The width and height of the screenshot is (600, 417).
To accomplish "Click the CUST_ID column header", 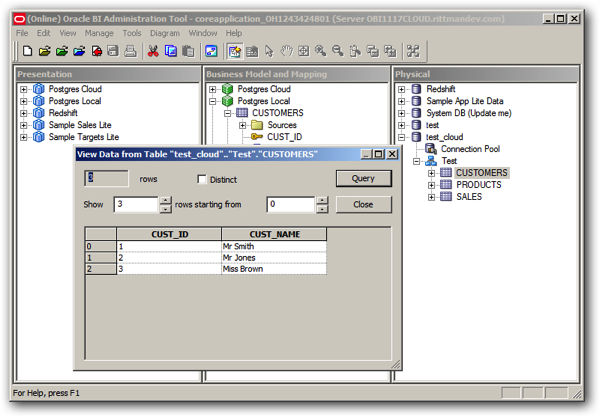I will click(169, 234).
